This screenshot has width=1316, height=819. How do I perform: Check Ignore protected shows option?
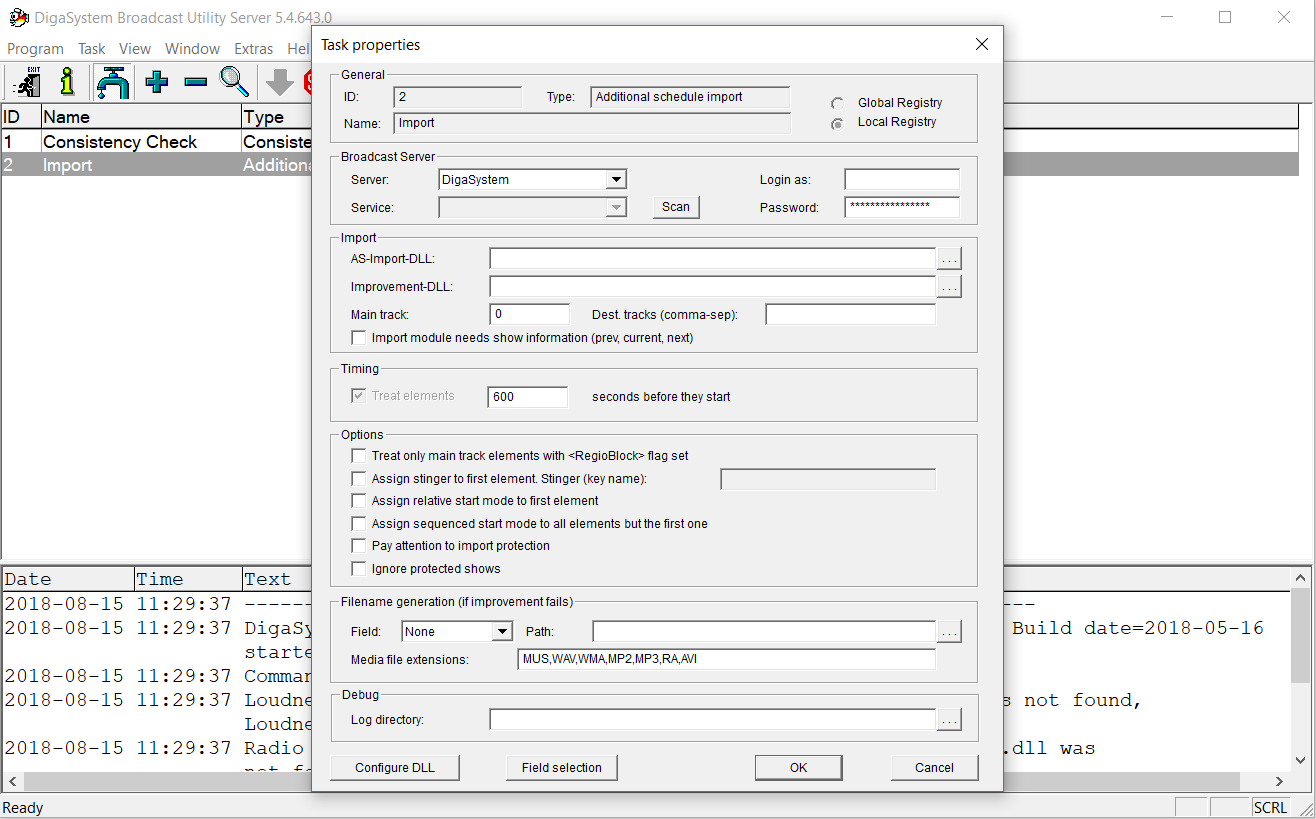(359, 569)
